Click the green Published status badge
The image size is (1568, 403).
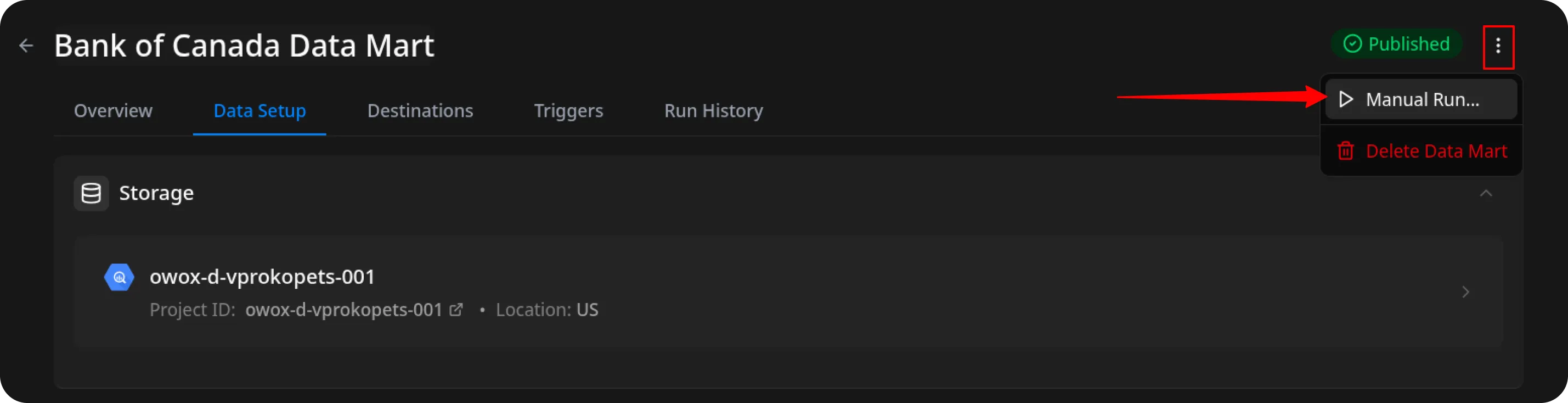coord(1397,44)
